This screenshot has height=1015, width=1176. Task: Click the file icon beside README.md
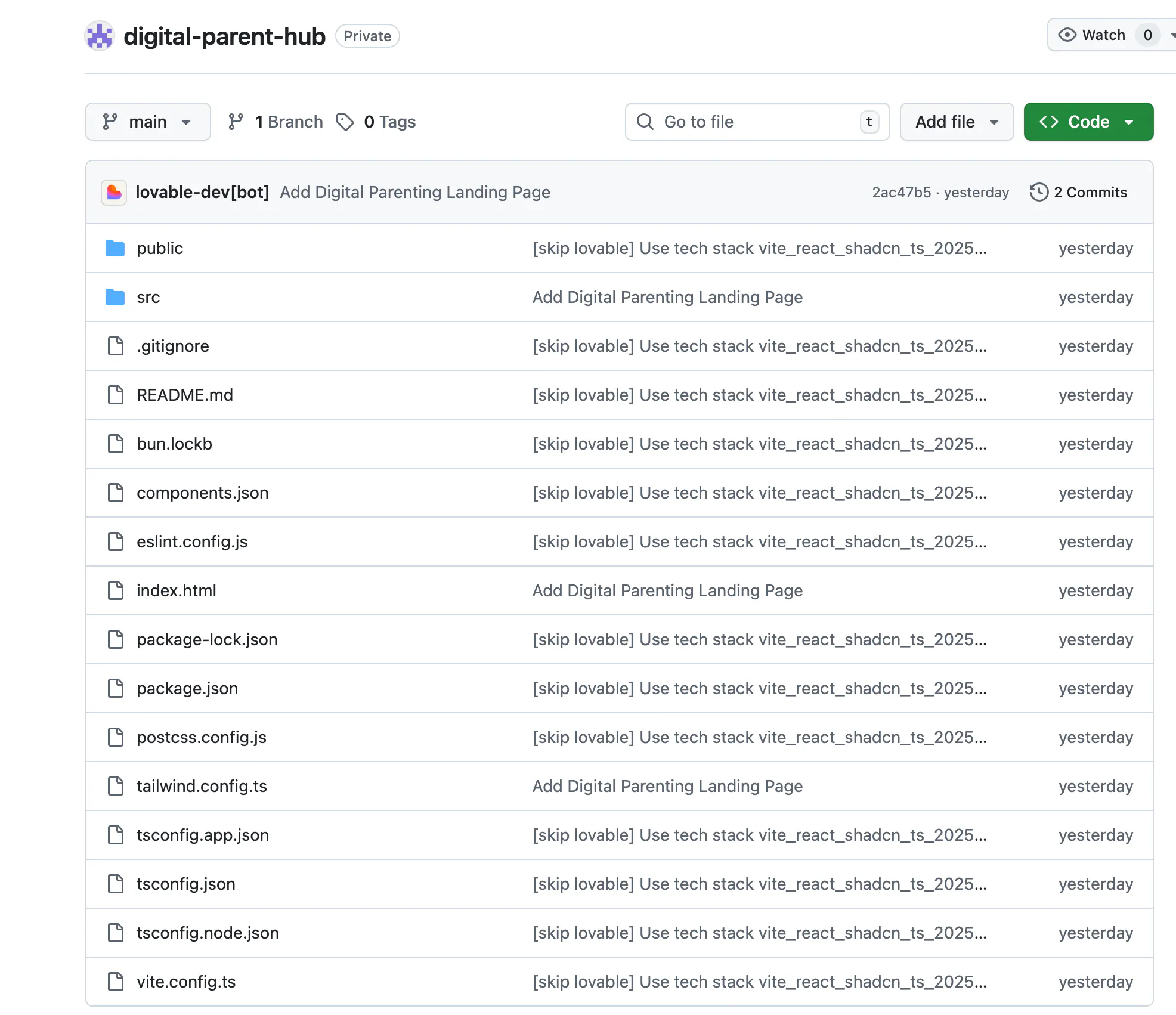point(116,395)
